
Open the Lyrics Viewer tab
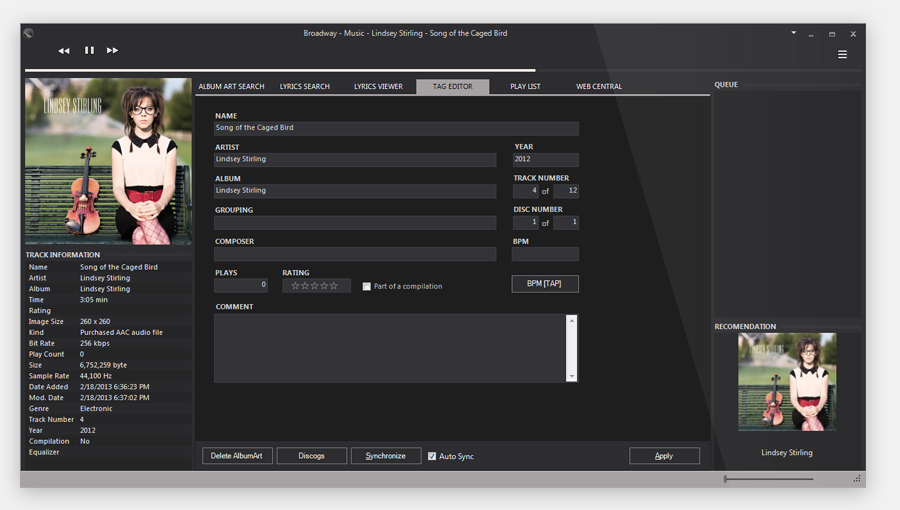pyautogui.click(x=378, y=87)
